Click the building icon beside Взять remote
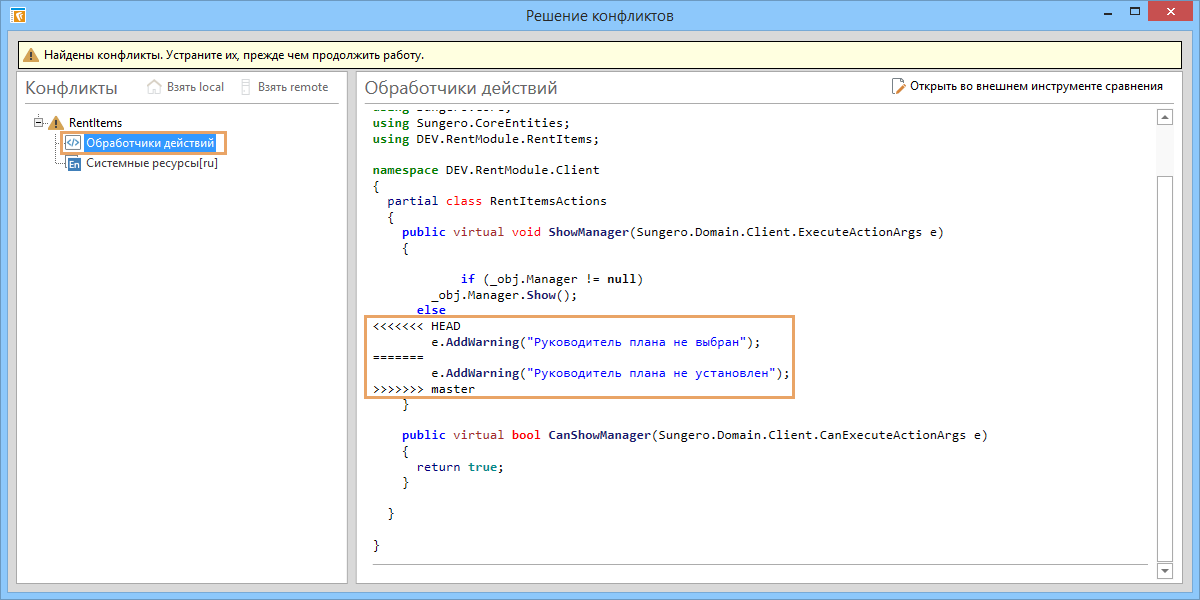1200x600 pixels. (x=246, y=87)
